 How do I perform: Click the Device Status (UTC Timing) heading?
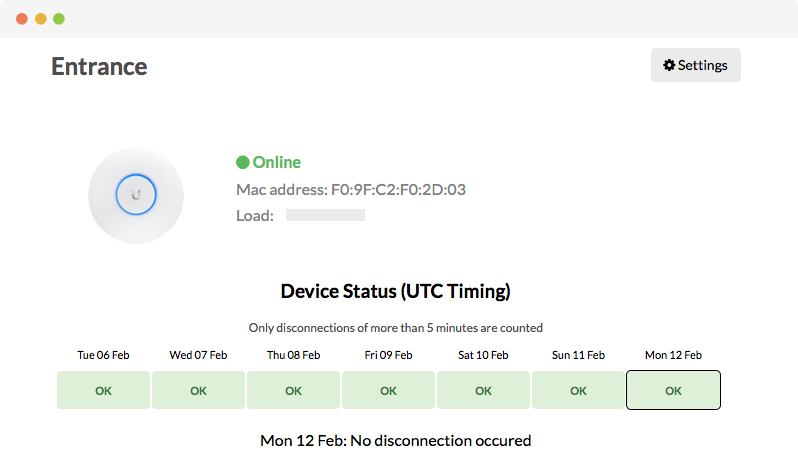(395, 291)
